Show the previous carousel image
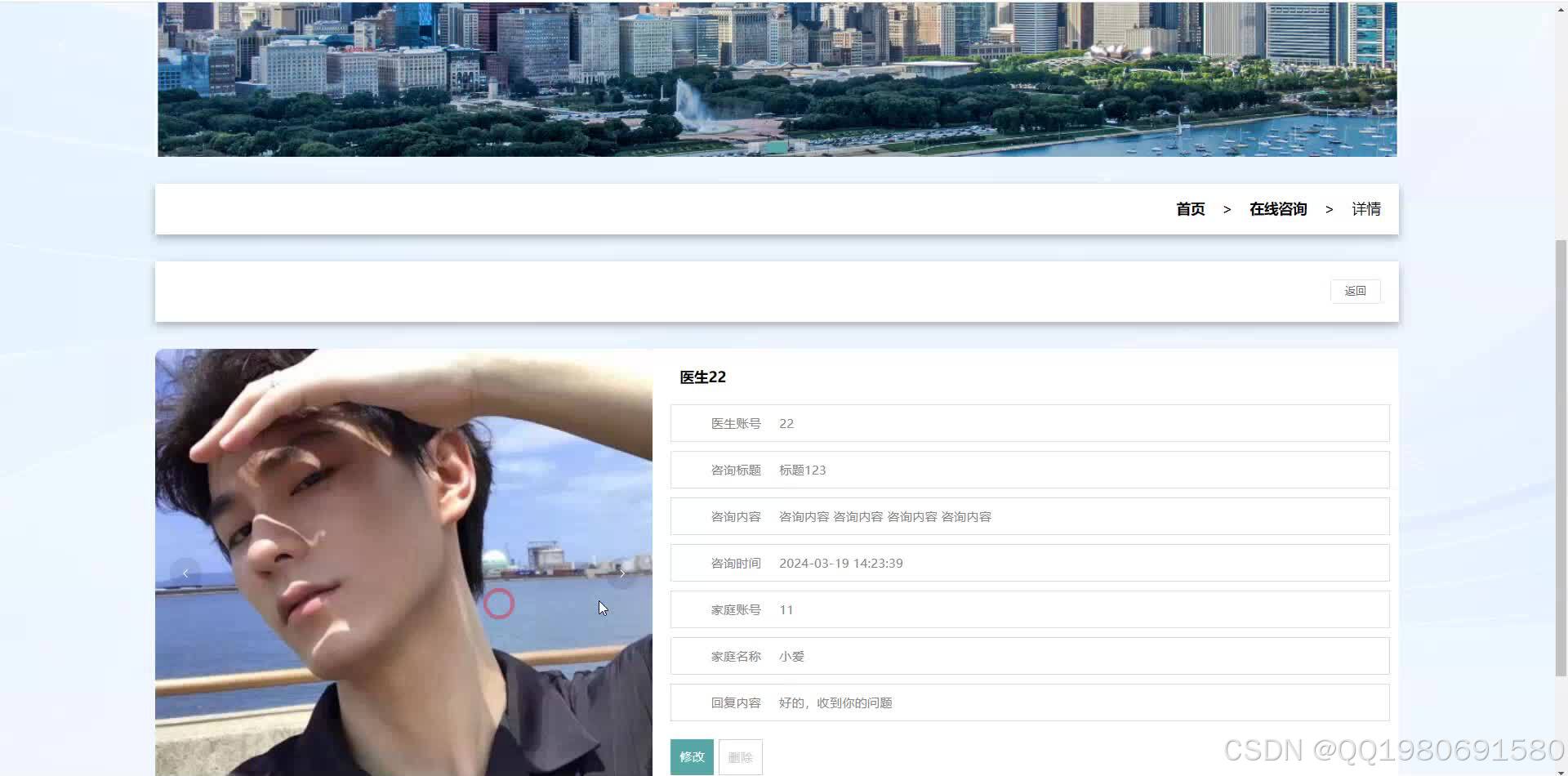This screenshot has width=1568, height=776. pyautogui.click(x=185, y=573)
